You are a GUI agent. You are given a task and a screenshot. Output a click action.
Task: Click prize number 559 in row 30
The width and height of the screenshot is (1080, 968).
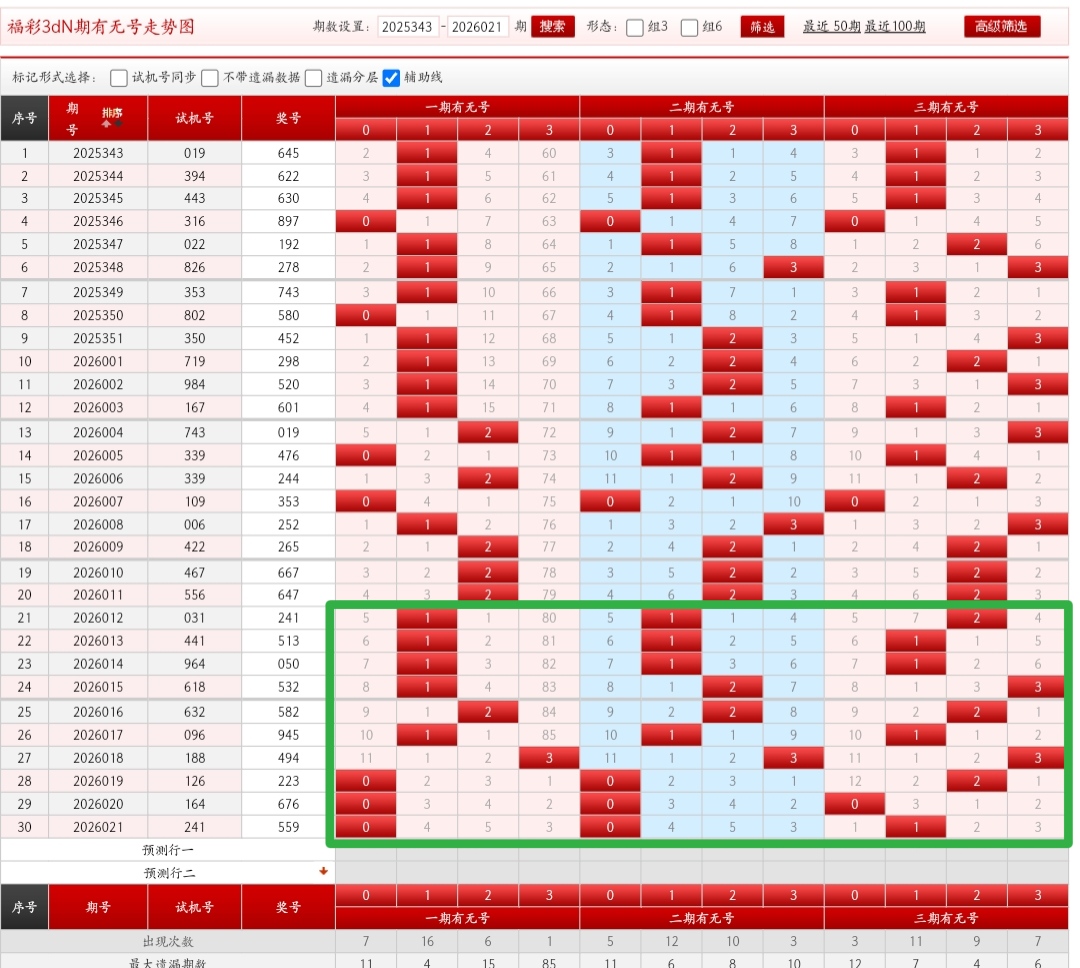[x=289, y=827]
